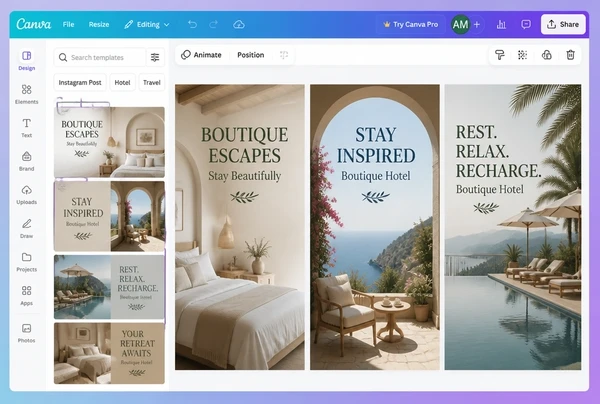
Task: Choose the Boutique Escapes template thumbnail
Action: click(109, 142)
